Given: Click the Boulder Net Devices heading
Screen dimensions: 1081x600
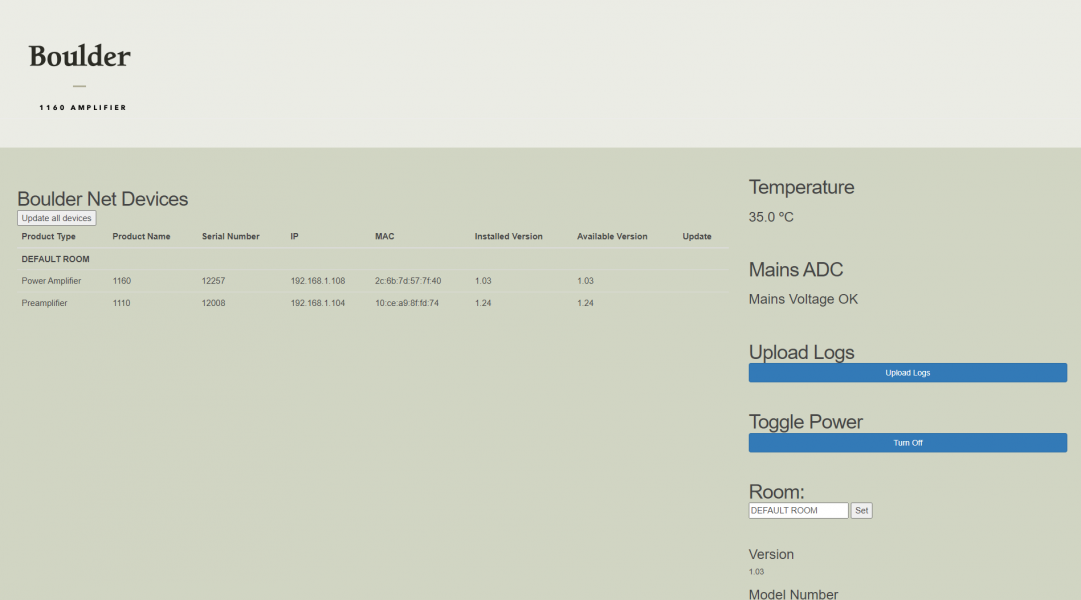Looking at the screenshot, I should click(x=103, y=199).
